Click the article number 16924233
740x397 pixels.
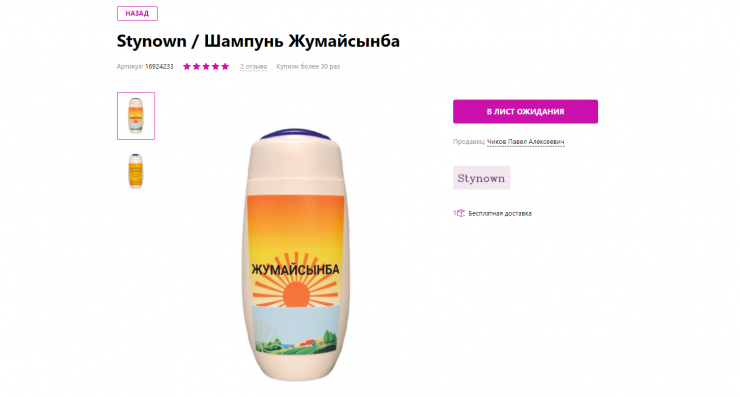tap(159, 67)
